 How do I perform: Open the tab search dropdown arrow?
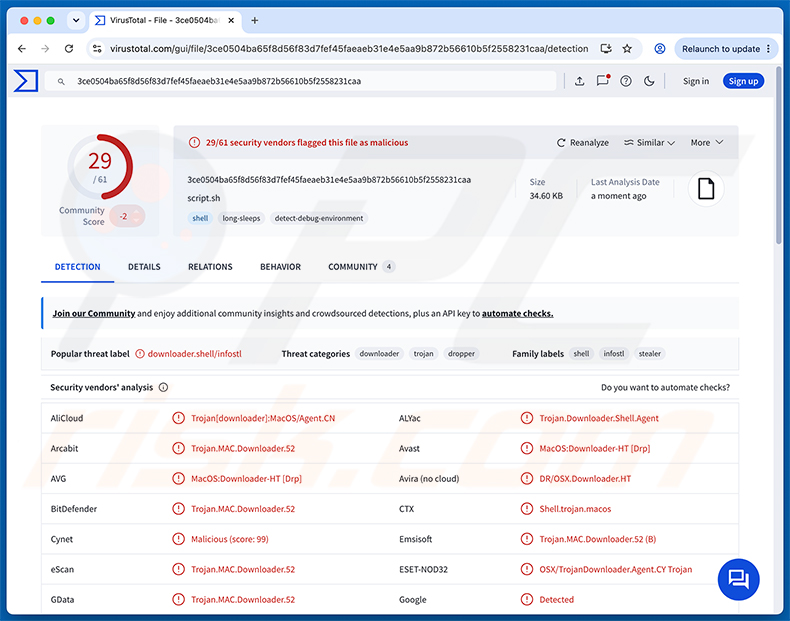(76, 21)
